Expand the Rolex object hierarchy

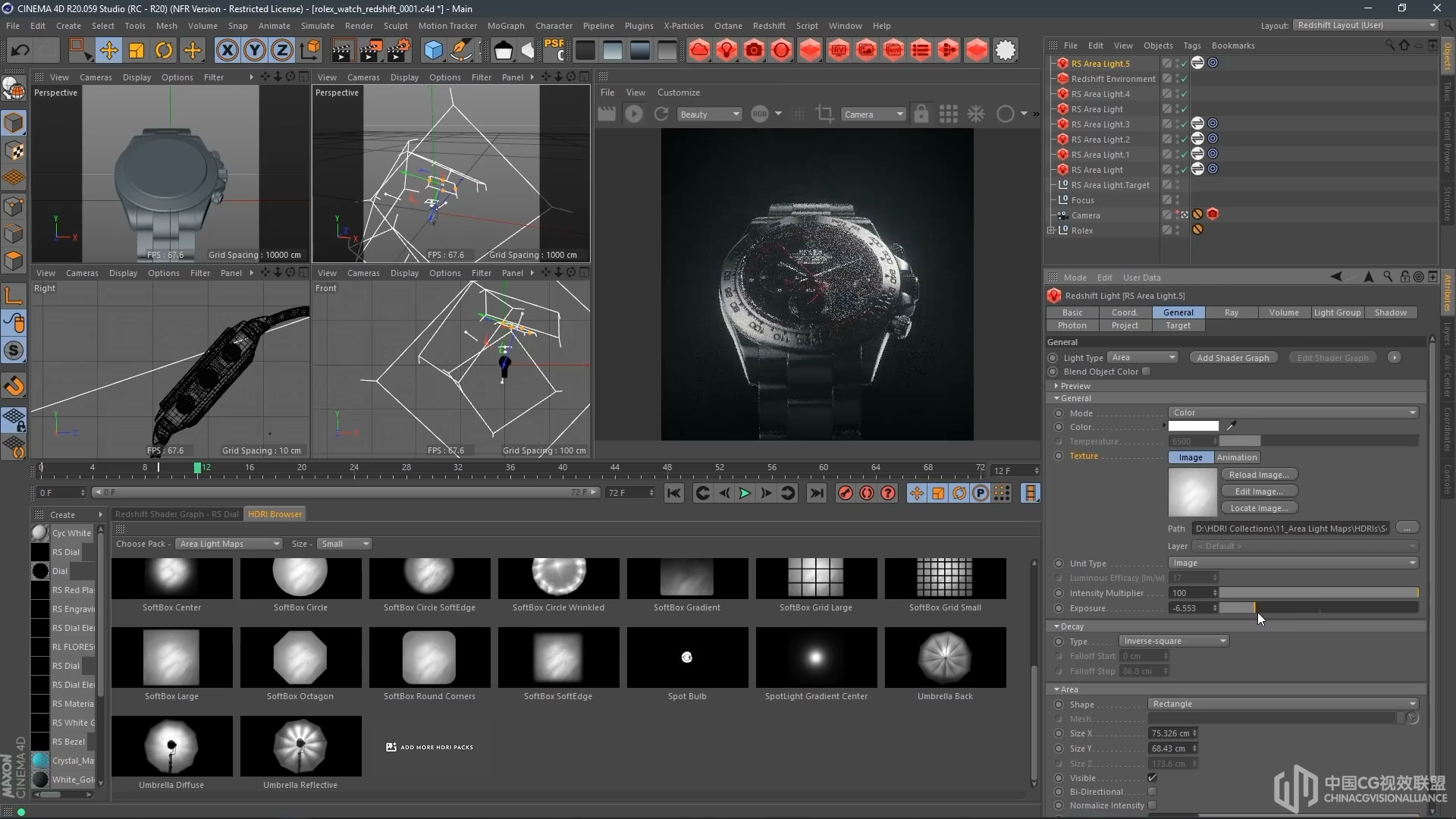pyautogui.click(x=1051, y=231)
